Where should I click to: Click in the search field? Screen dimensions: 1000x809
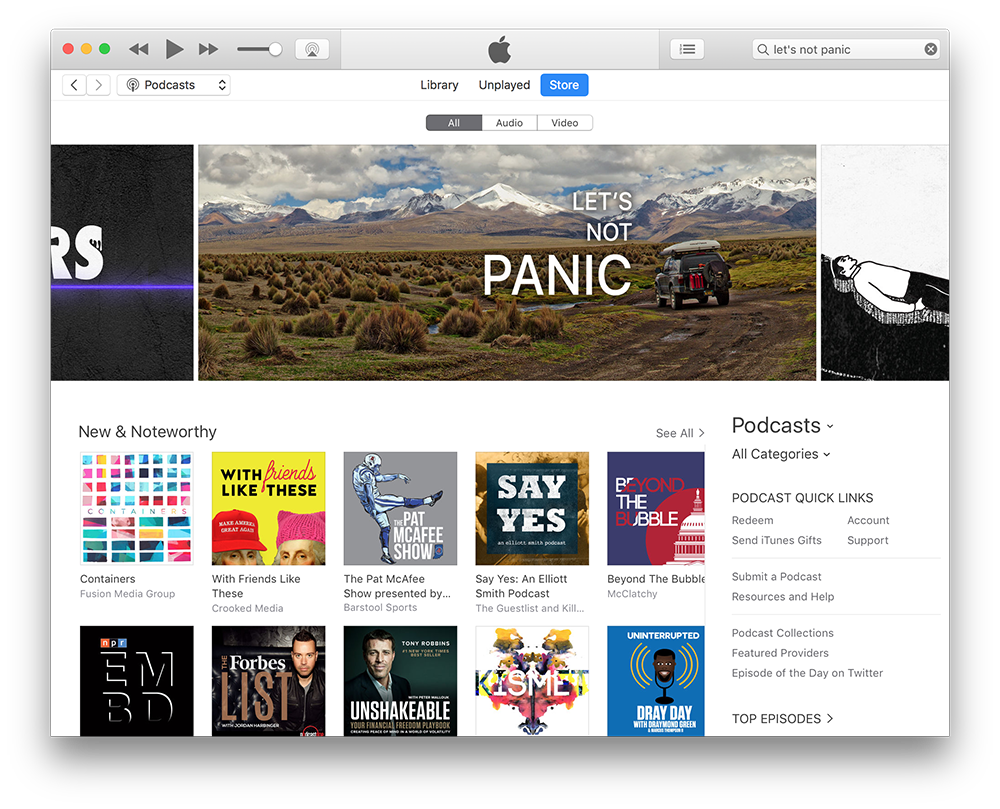(x=846, y=49)
